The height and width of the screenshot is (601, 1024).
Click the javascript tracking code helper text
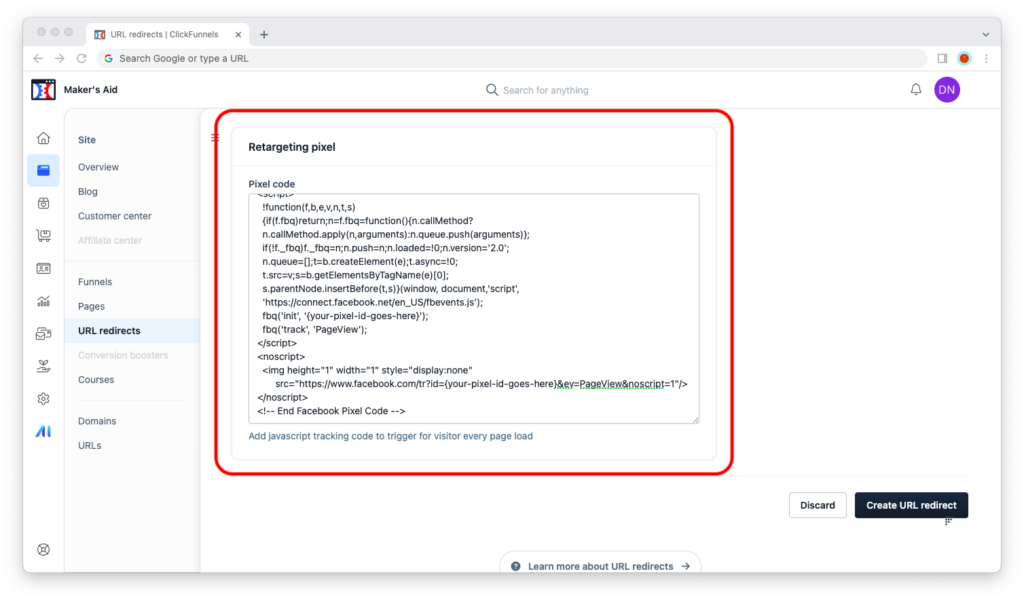391,436
